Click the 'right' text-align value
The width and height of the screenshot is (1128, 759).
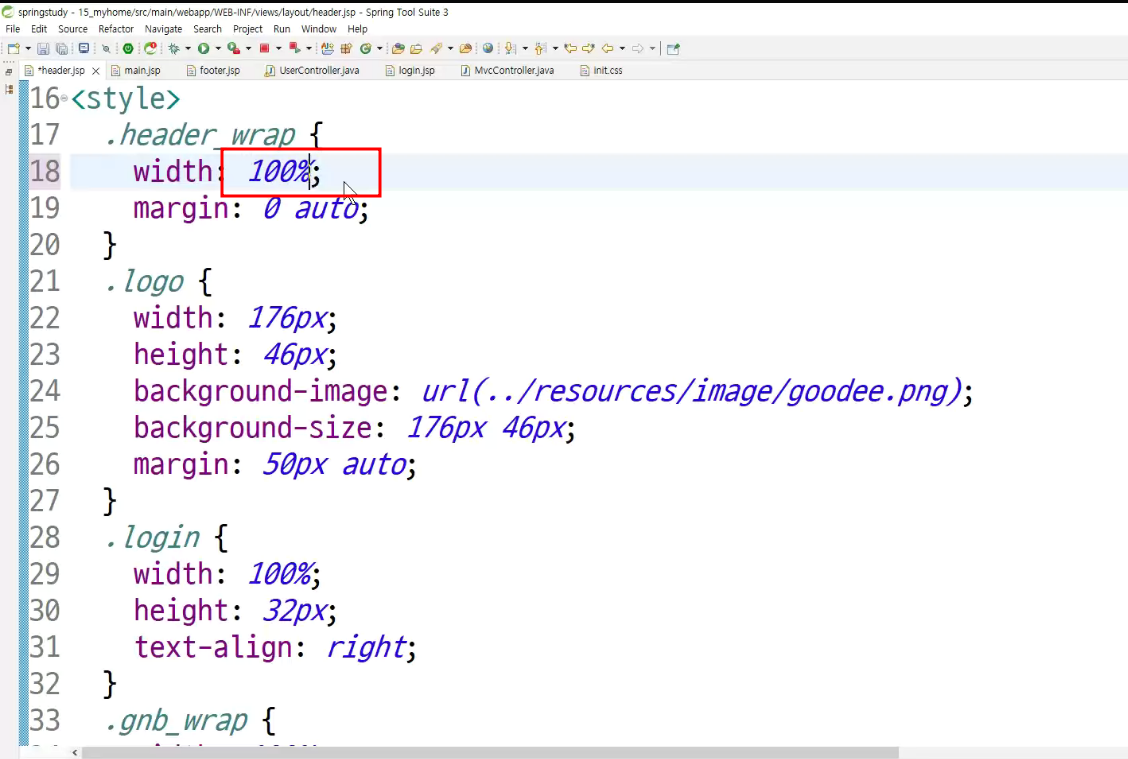(x=365, y=647)
